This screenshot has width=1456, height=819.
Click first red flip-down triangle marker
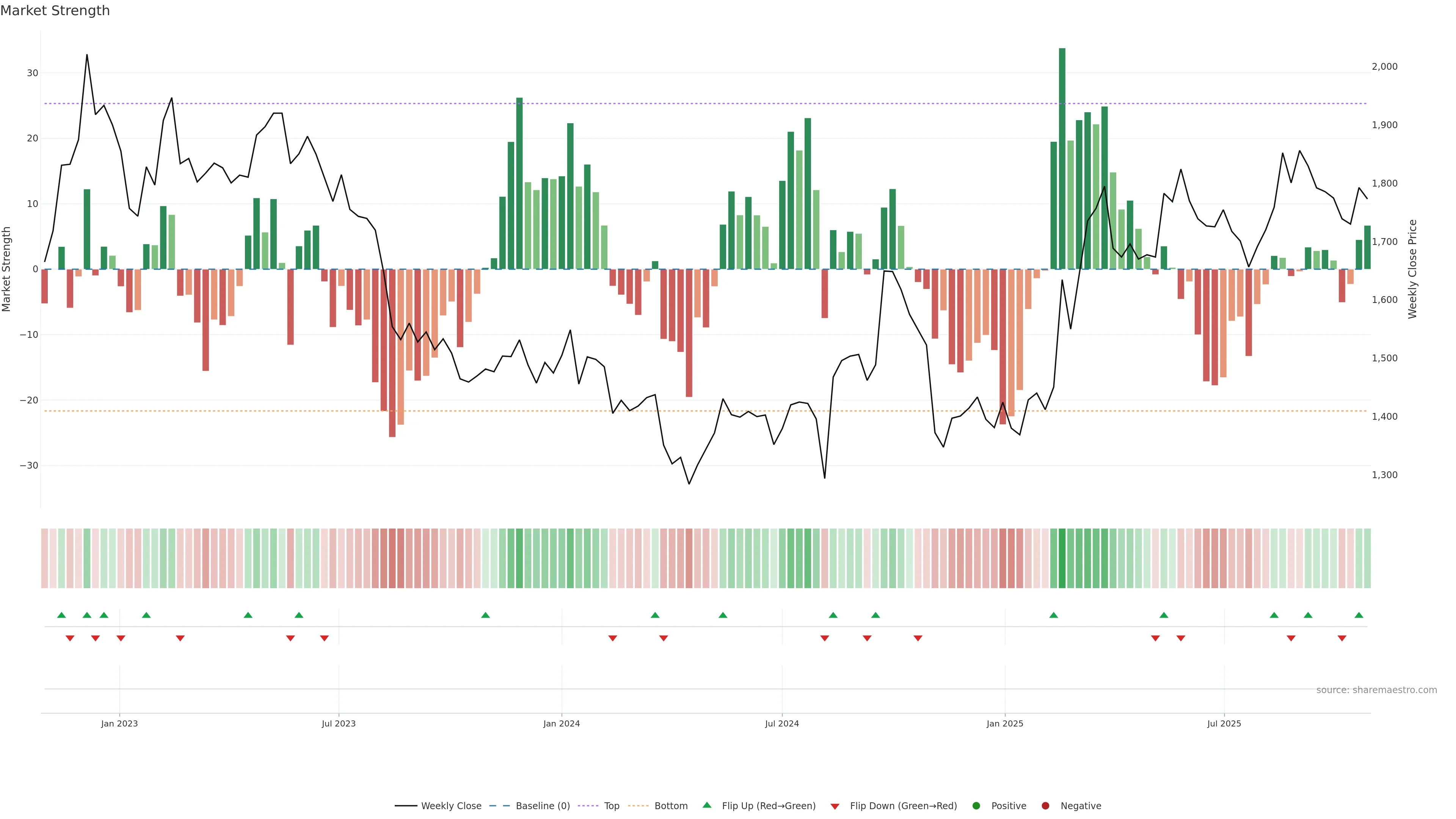70,638
